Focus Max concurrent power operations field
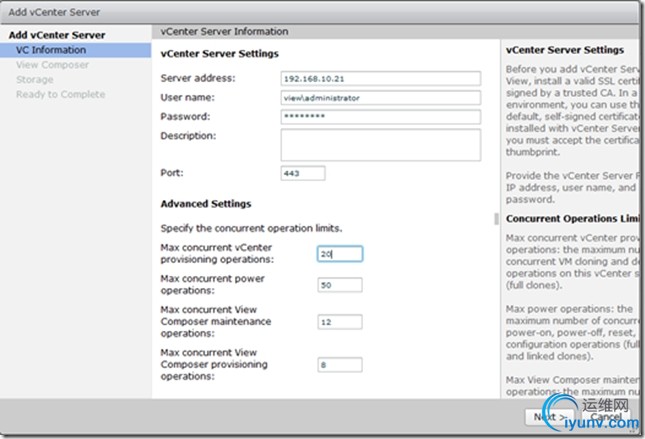 coord(340,285)
